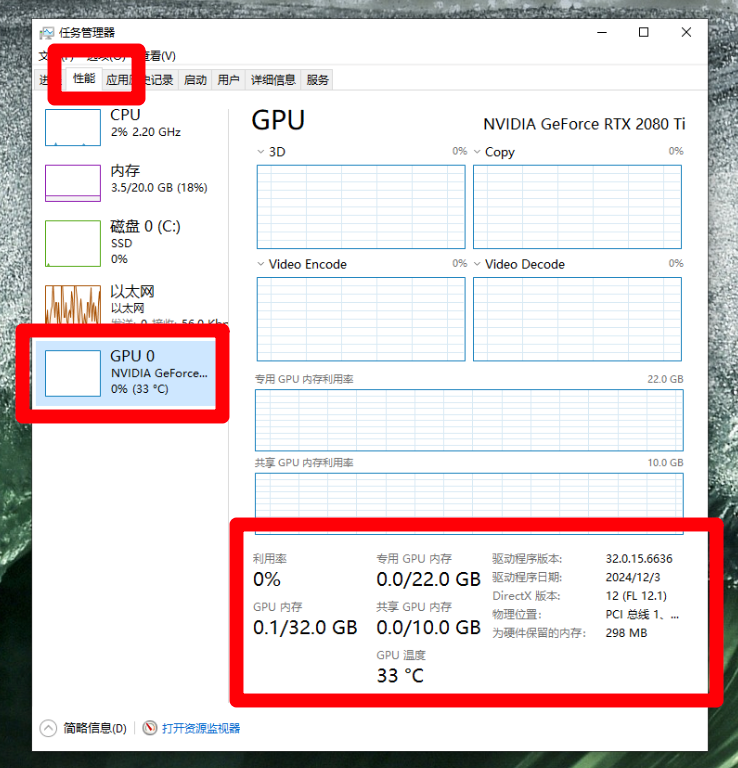The height and width of the screenshot is (768, 738).
Task: Select the 磁盘 0 (C:) graph thumbnail
Action: pyautogui.click(x=73, y=243)
